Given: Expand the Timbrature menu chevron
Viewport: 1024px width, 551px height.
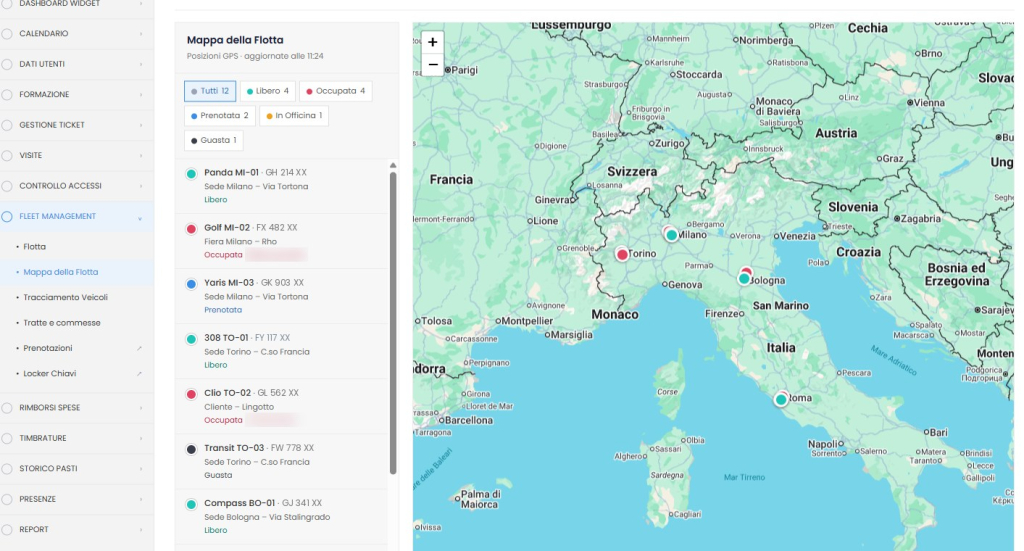Looking at the screenshot, I should 140,438.
